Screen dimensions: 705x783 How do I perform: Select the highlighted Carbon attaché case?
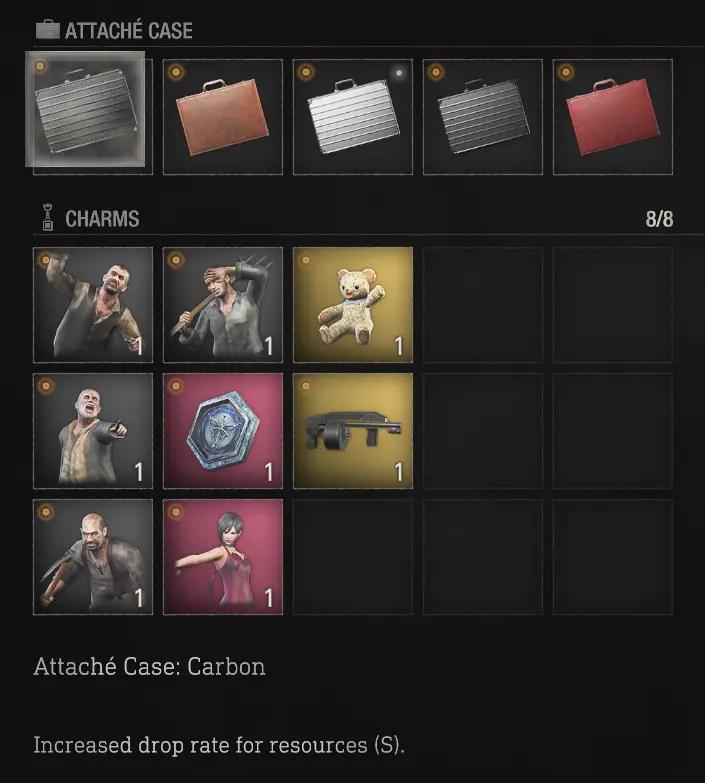coord(85,109)
